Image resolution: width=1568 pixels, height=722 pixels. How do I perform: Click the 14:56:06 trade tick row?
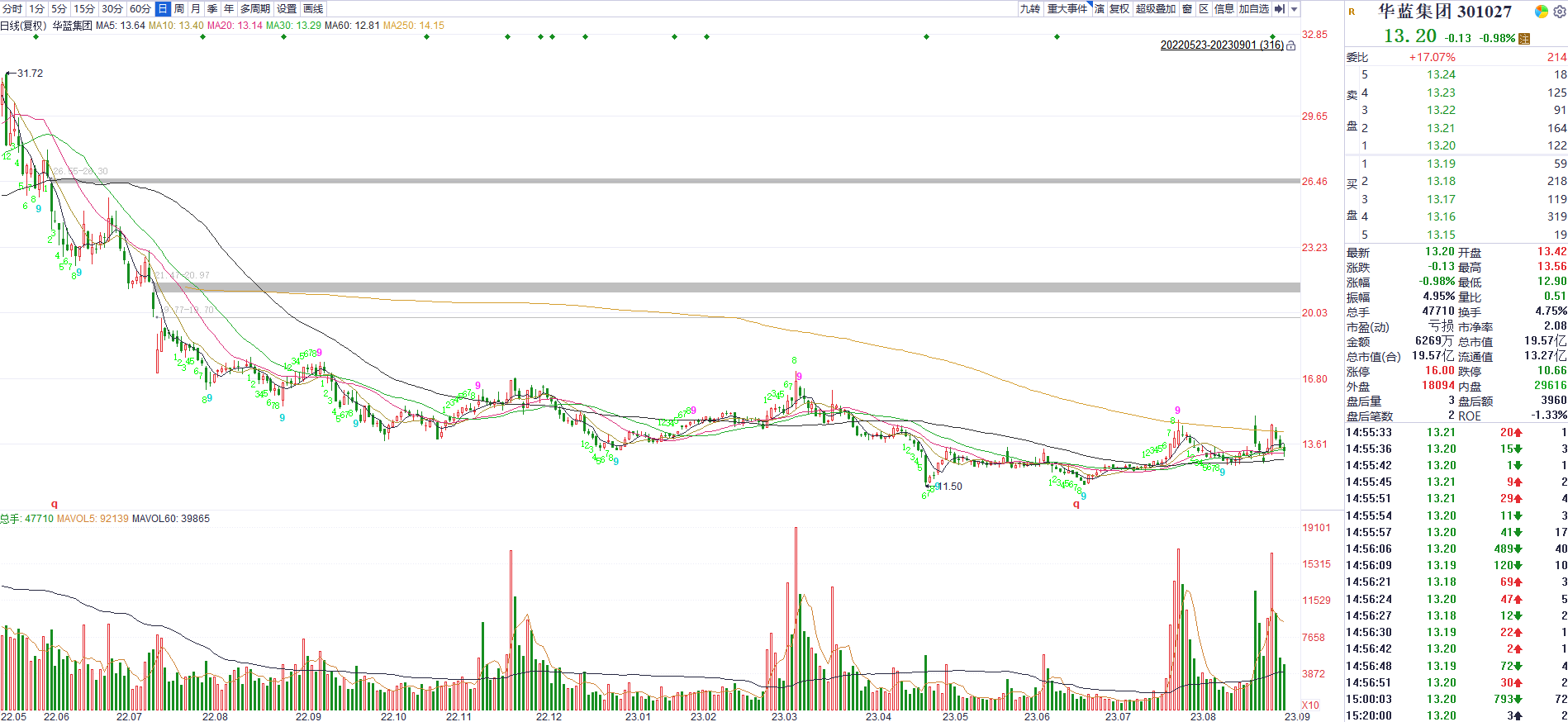(1456, 549)
